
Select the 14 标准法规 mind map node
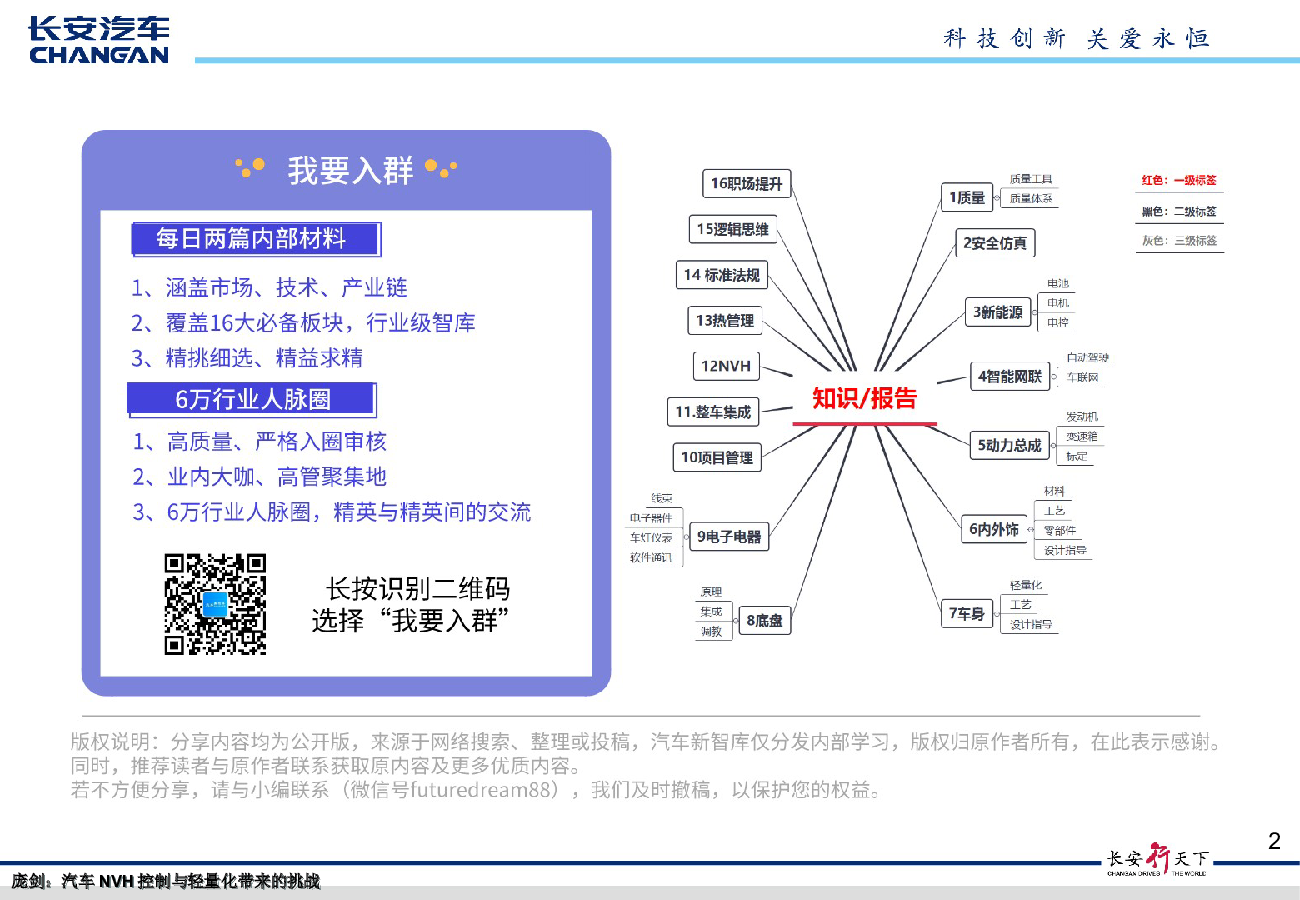722,274
